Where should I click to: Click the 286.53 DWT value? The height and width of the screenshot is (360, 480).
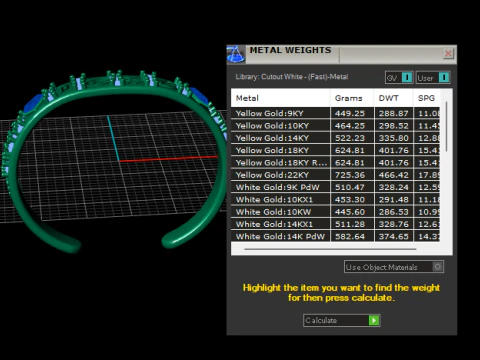394,212
